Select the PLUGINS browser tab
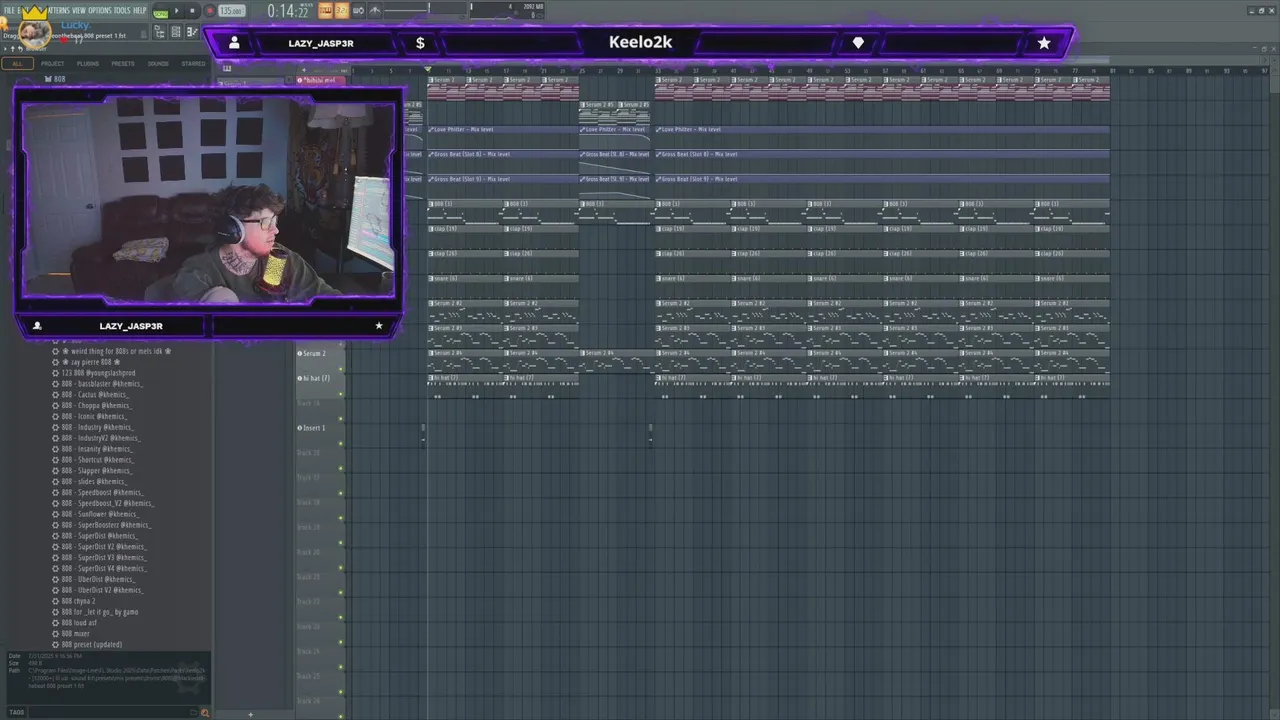 [x=88, y=63]
